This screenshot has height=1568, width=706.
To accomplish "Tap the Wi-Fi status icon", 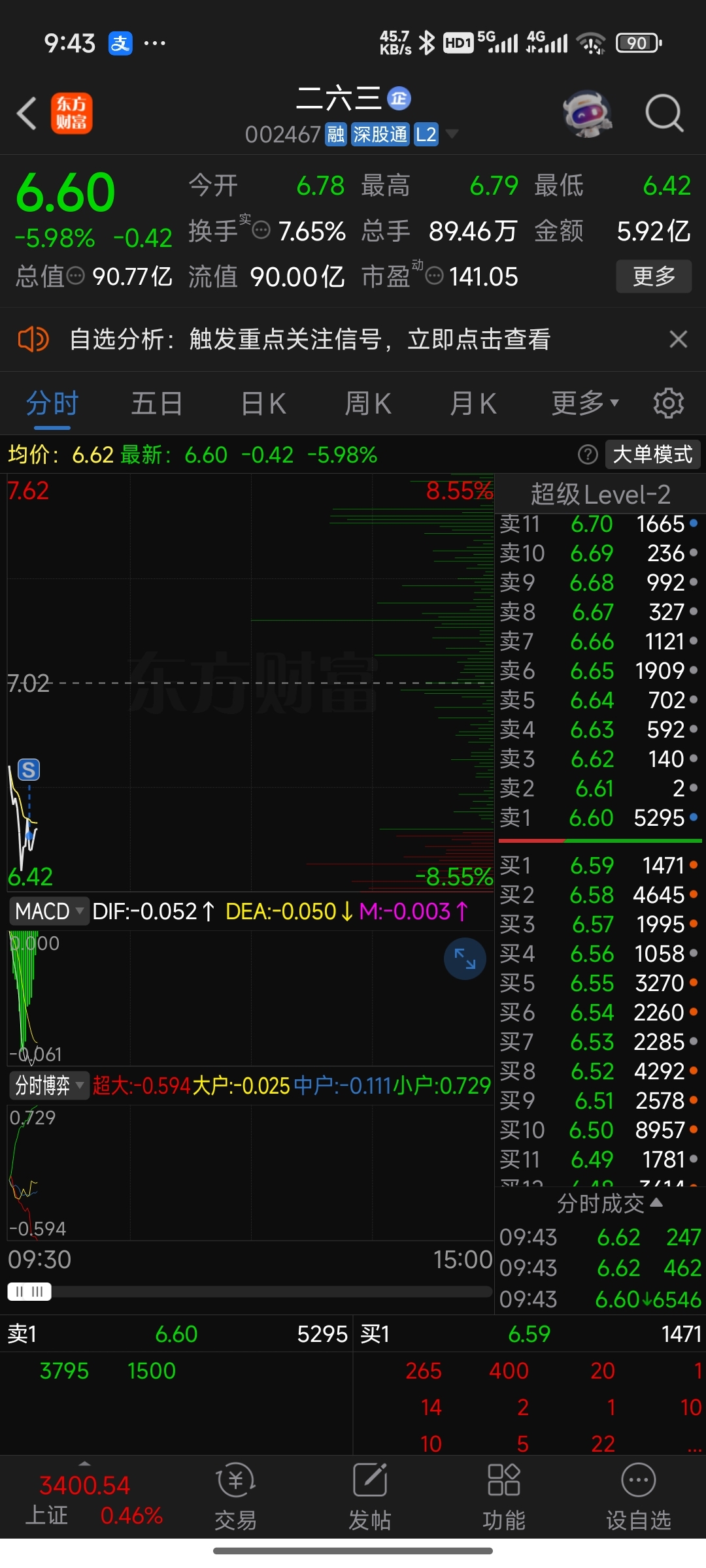I will tap(591, 43).
